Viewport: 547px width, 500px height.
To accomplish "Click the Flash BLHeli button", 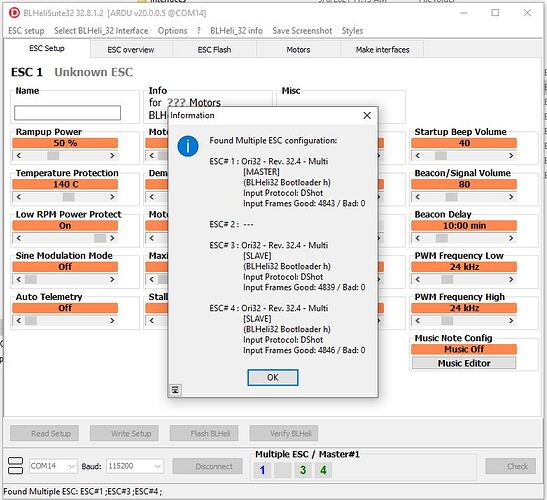I will click(x=204, y=433).
